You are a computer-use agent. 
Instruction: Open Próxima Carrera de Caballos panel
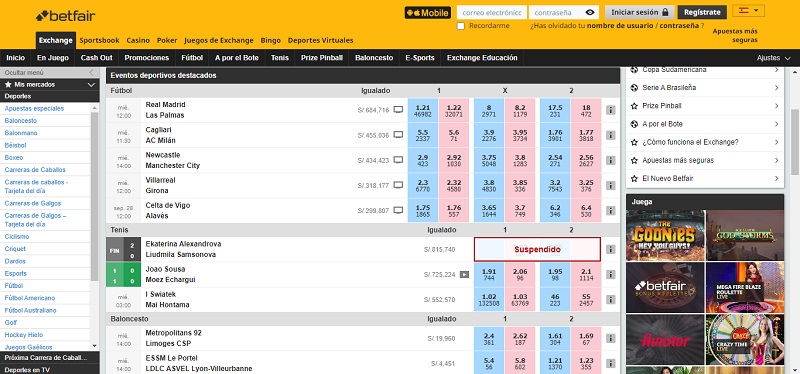click(49, 358)
